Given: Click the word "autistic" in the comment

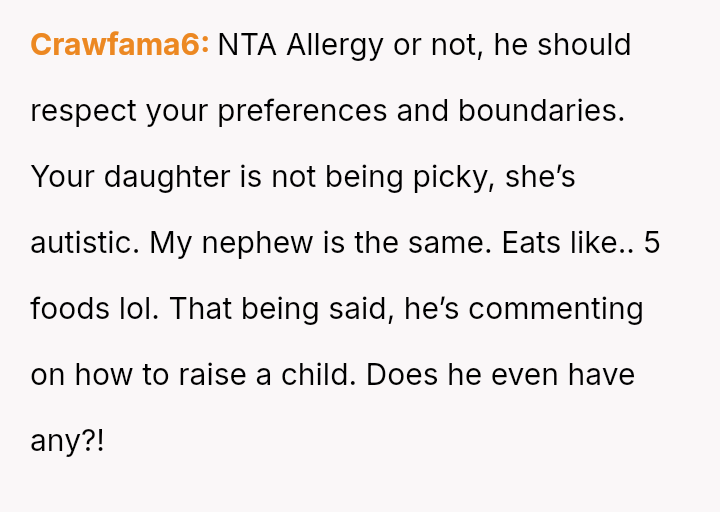Looking at the screenshot, I should click(84, 243).
